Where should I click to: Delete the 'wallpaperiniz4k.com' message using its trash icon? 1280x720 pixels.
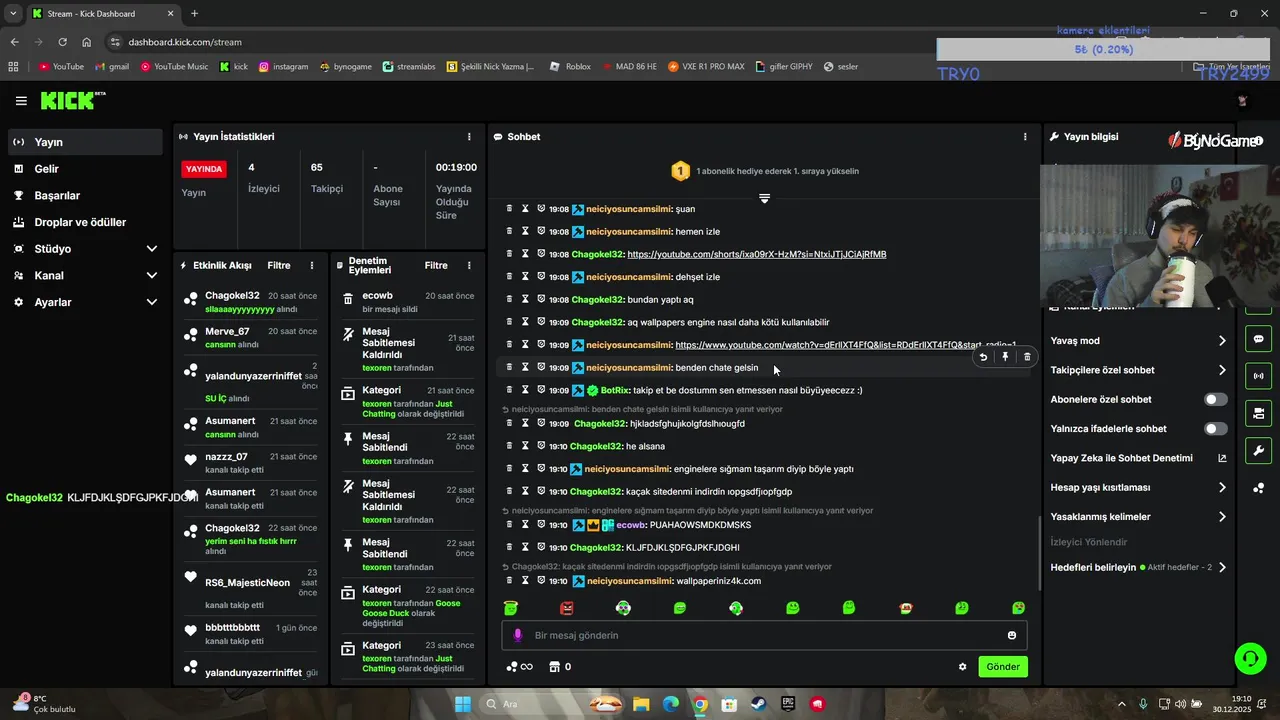pos(509,580)
